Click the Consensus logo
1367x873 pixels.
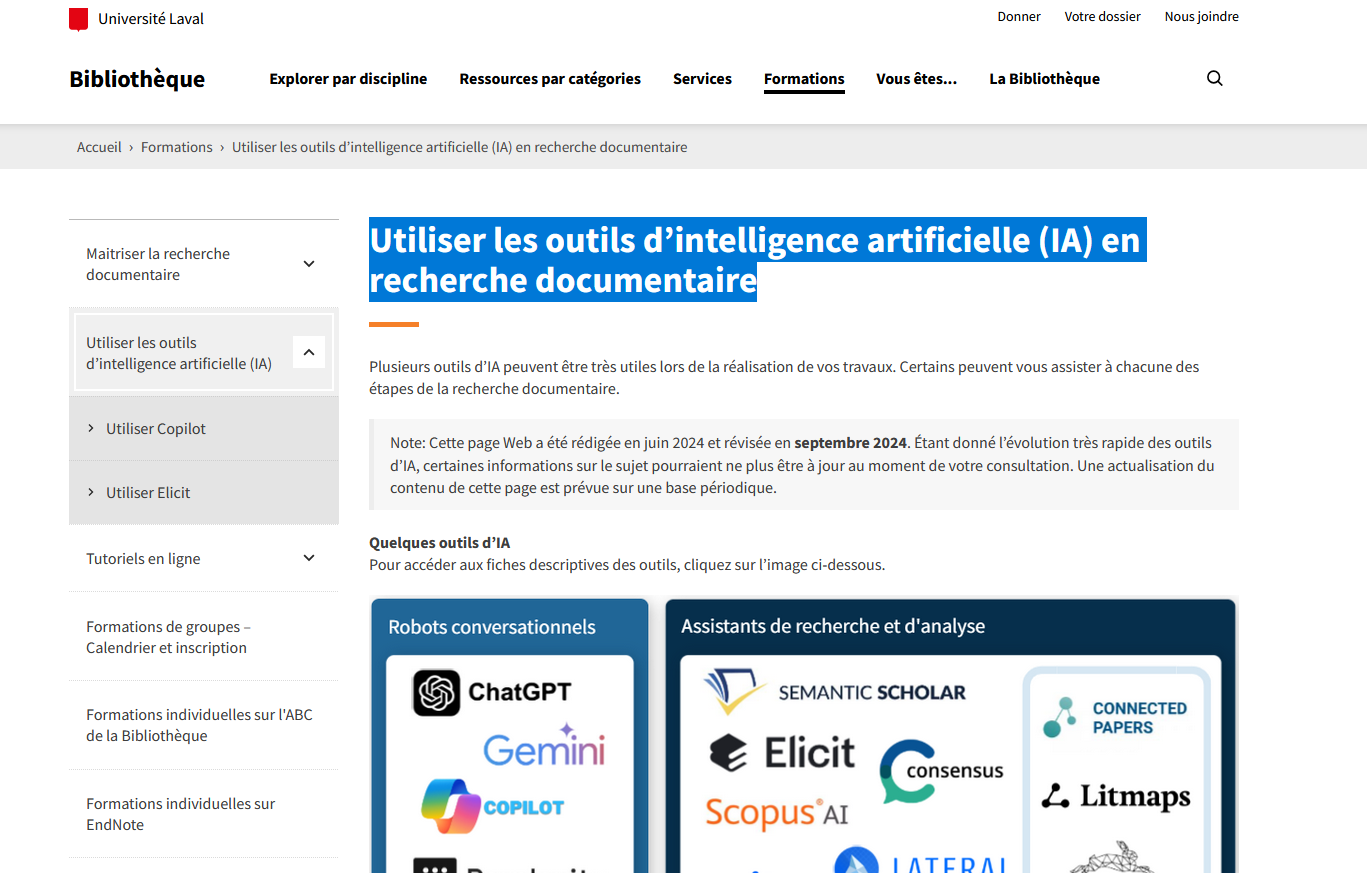click(x=941, y=771)
